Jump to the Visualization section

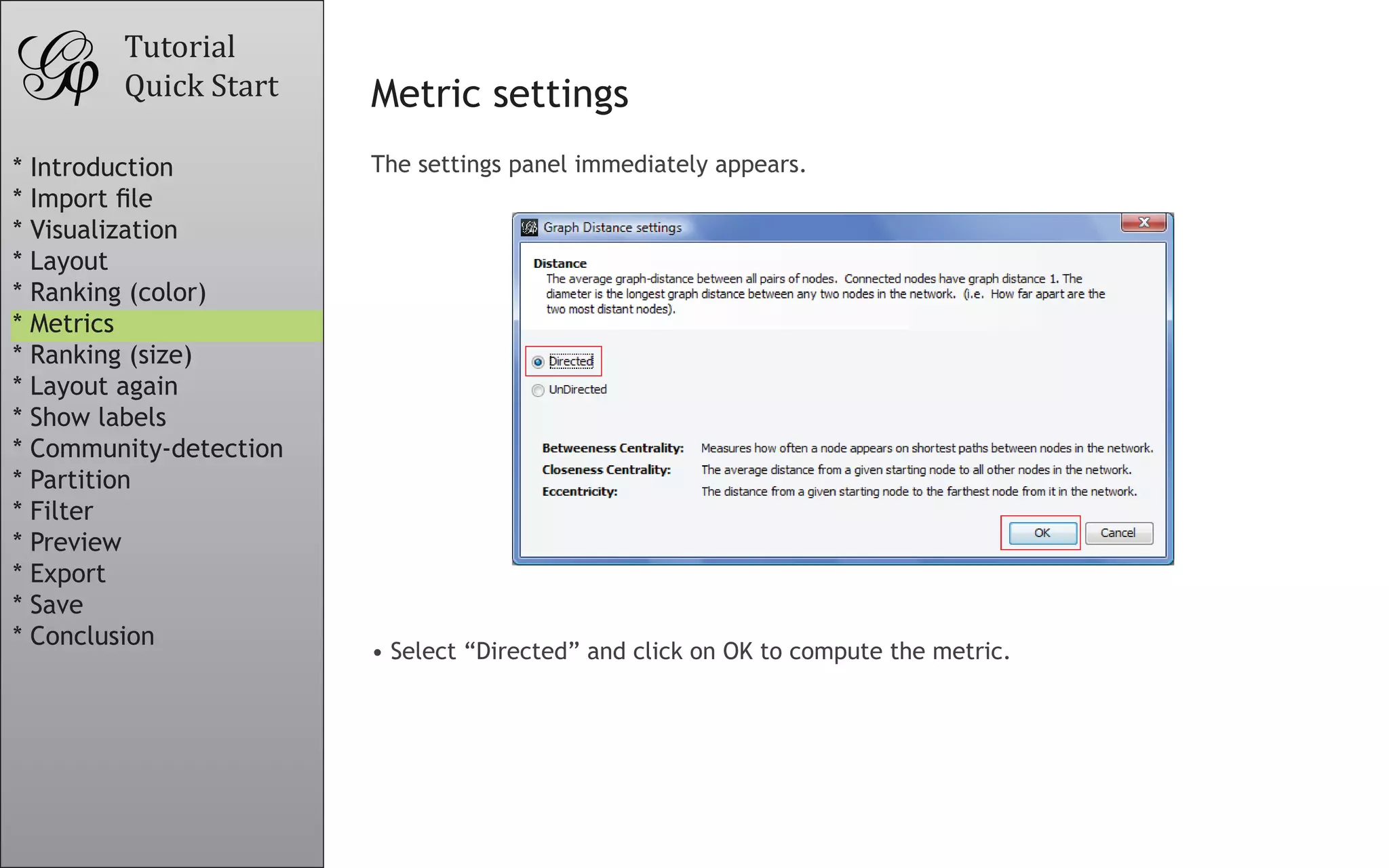pyautogui.click(x=103, y=230)
